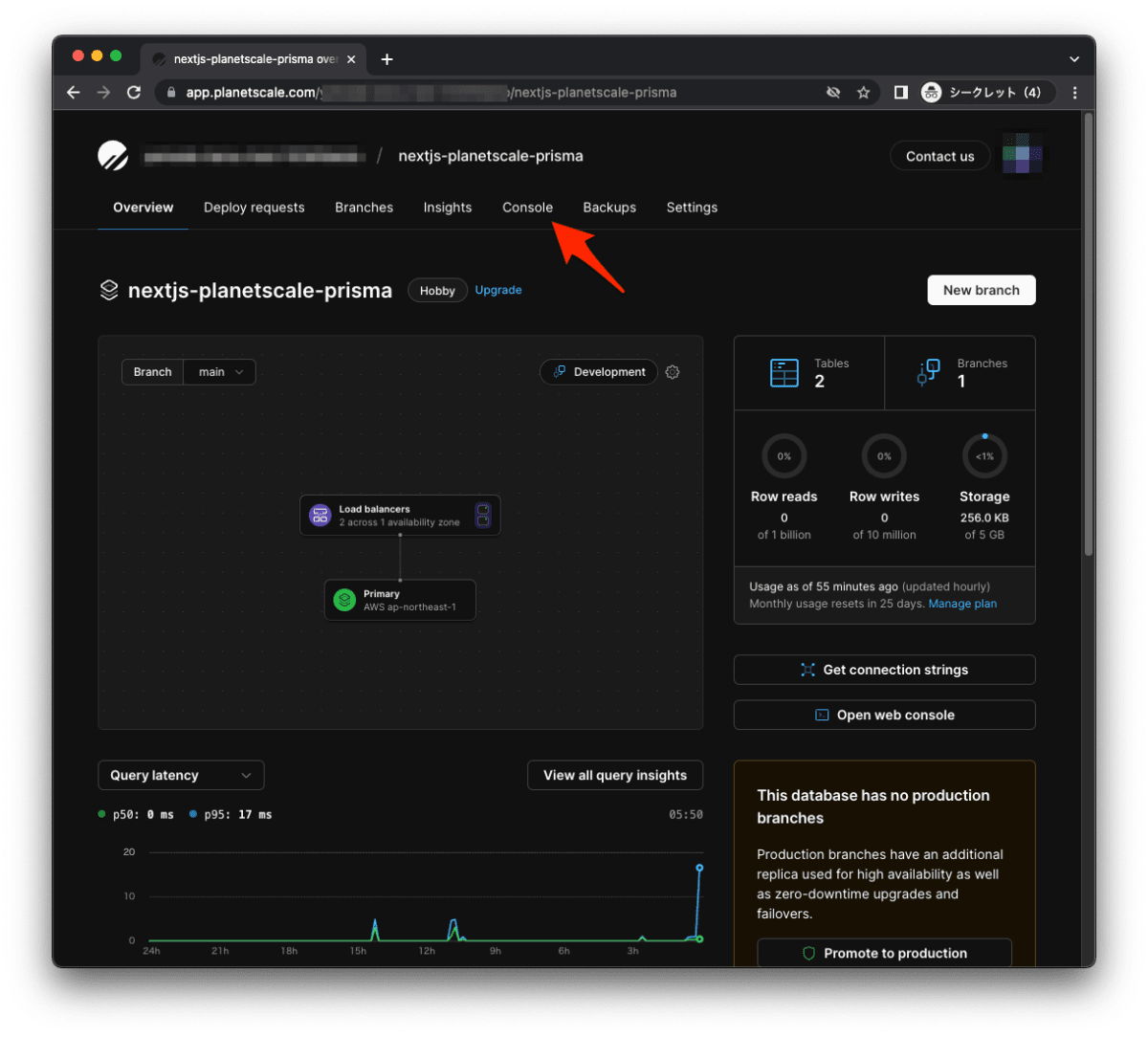Image resolution: width=1148 pixels, height=1037 pixels.
Task: Click the Branches count icon
Action: [928, 373]
